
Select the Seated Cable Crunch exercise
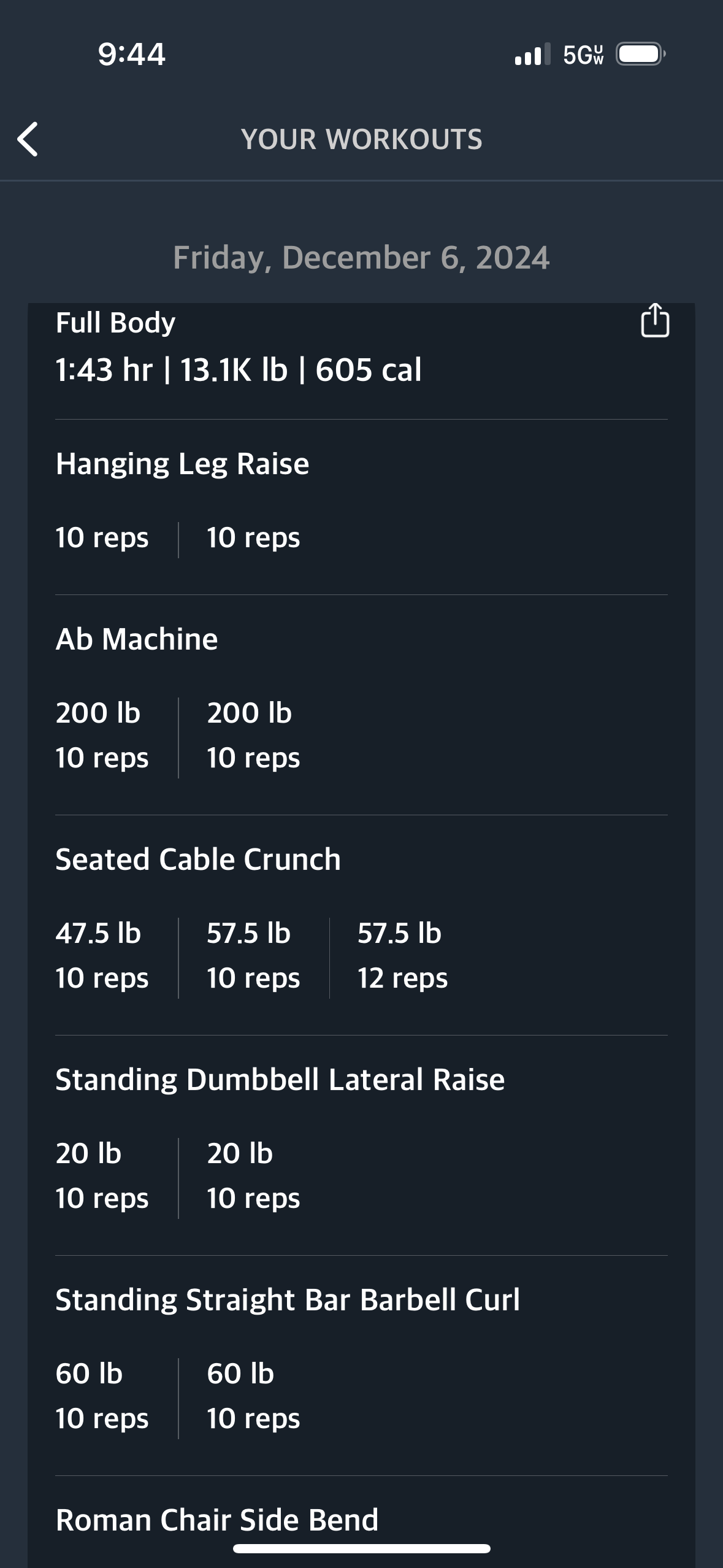[198, 859]
